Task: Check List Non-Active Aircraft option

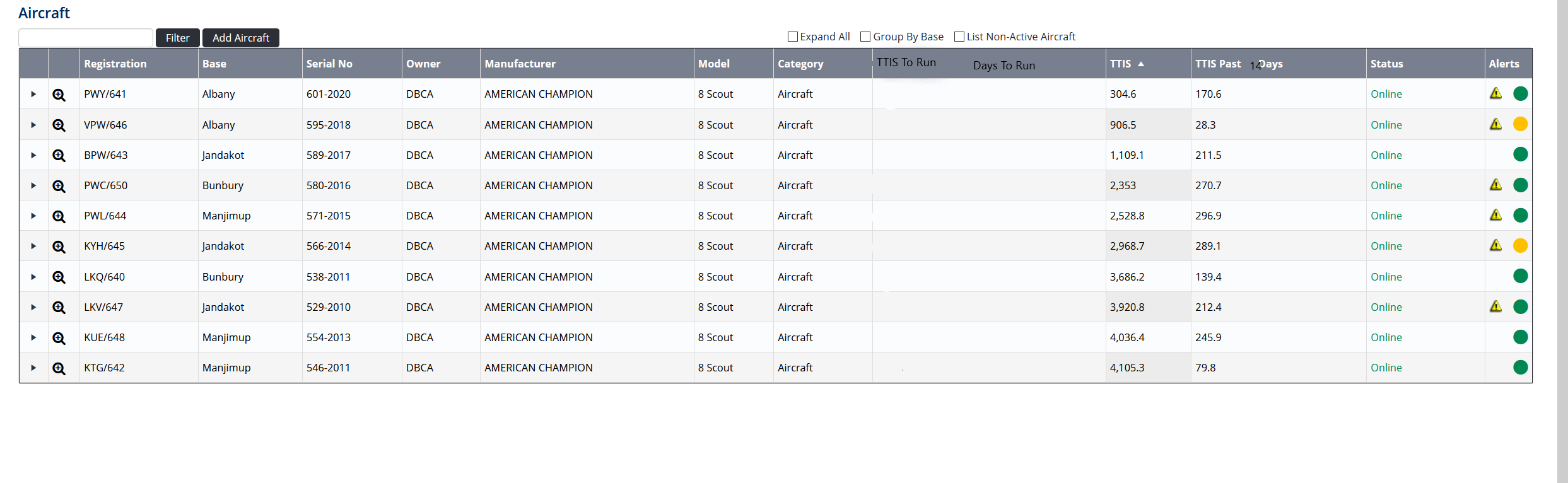Action: tap(959, 37)
